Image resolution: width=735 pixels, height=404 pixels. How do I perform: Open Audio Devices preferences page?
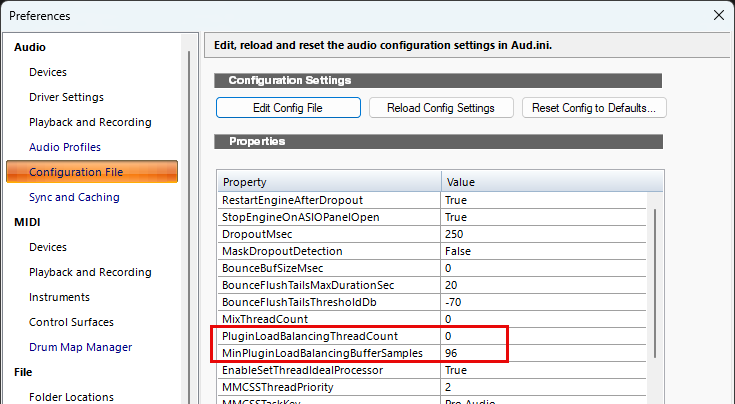pos(48,72)
